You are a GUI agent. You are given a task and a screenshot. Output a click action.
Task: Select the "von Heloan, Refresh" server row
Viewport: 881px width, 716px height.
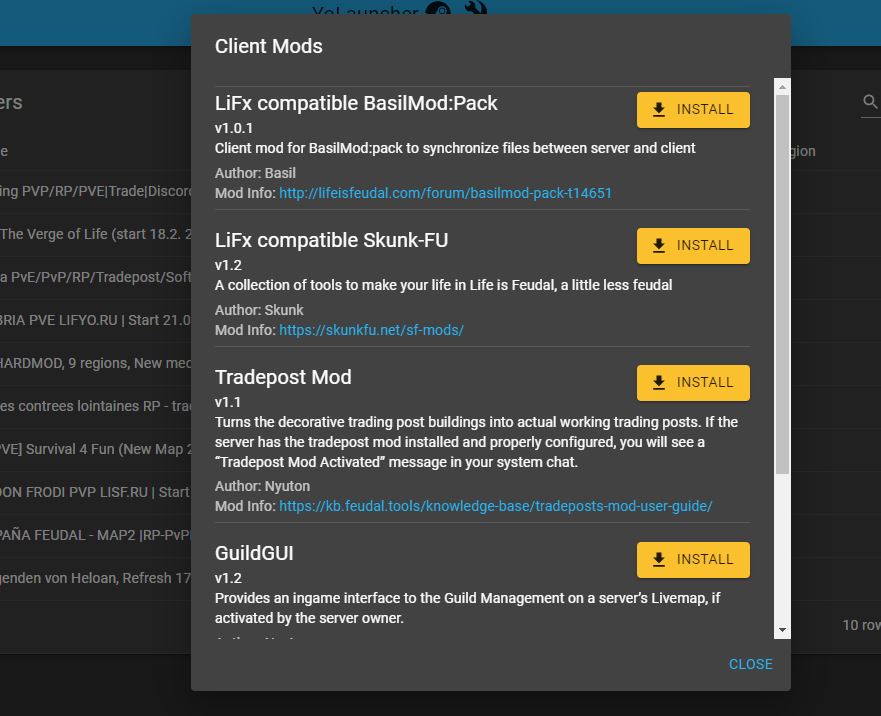(x=96, y=578)
